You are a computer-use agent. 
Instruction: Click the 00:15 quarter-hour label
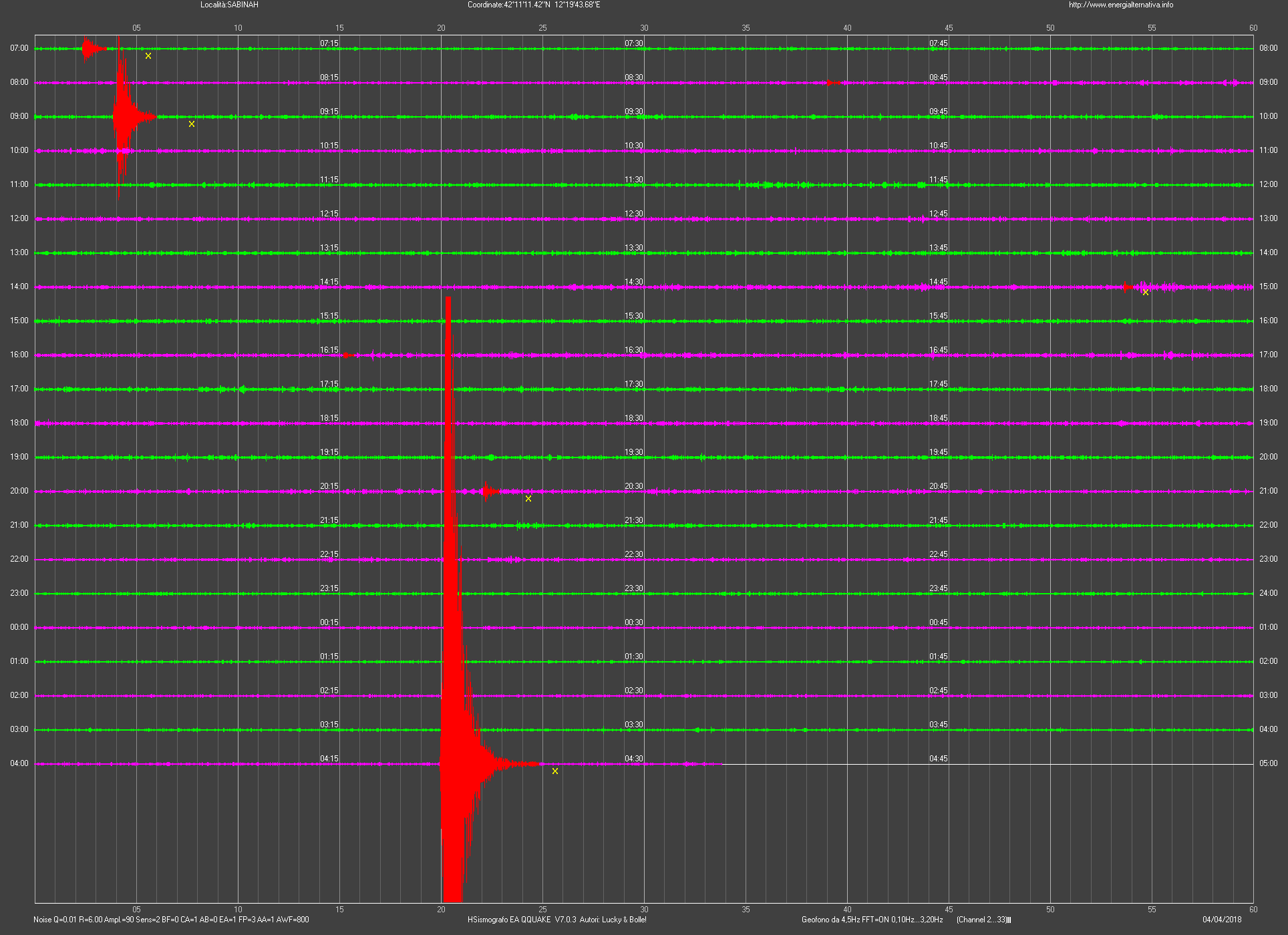(329, 622)
